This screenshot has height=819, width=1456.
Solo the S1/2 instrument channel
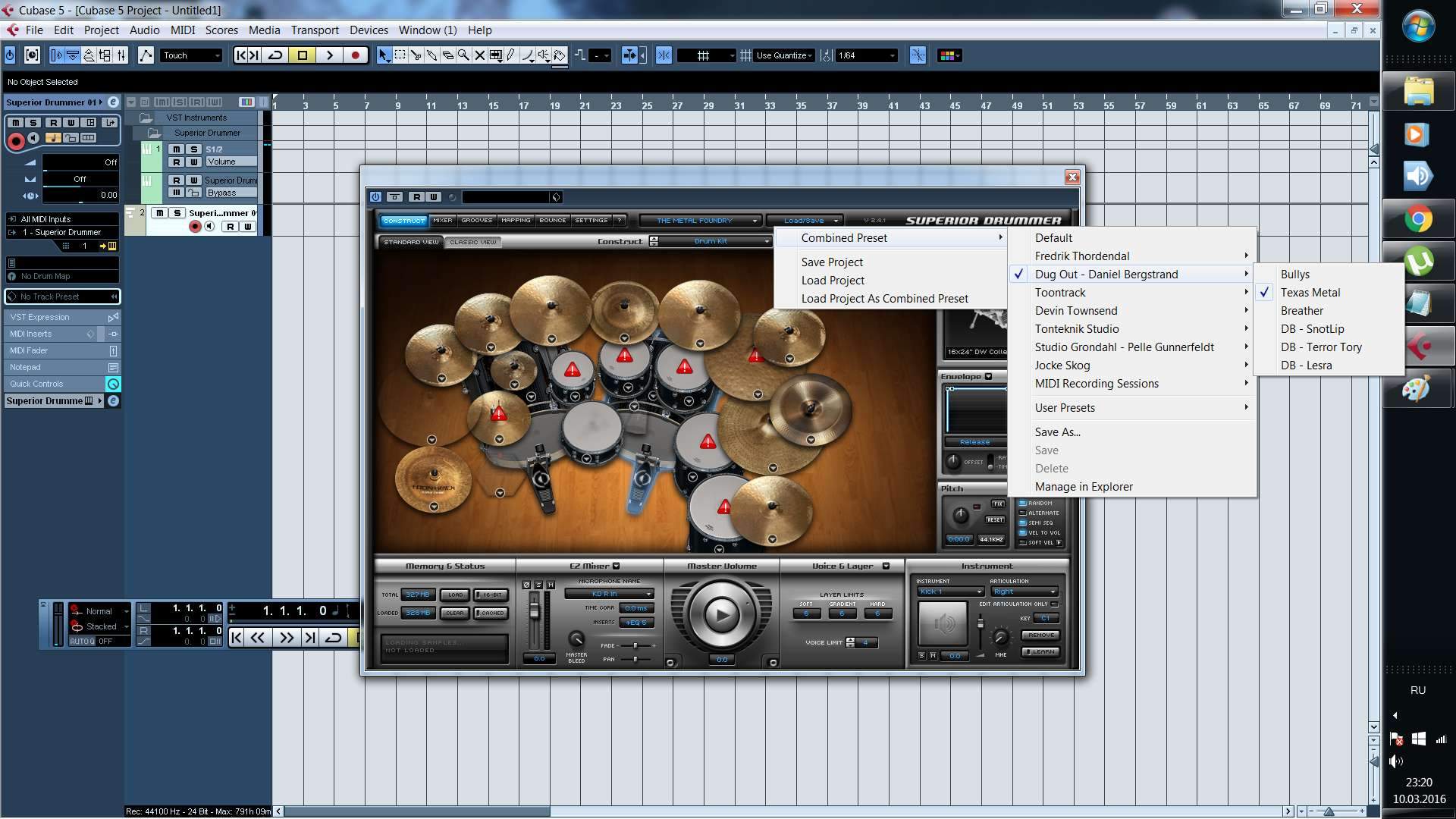(194, 149)
